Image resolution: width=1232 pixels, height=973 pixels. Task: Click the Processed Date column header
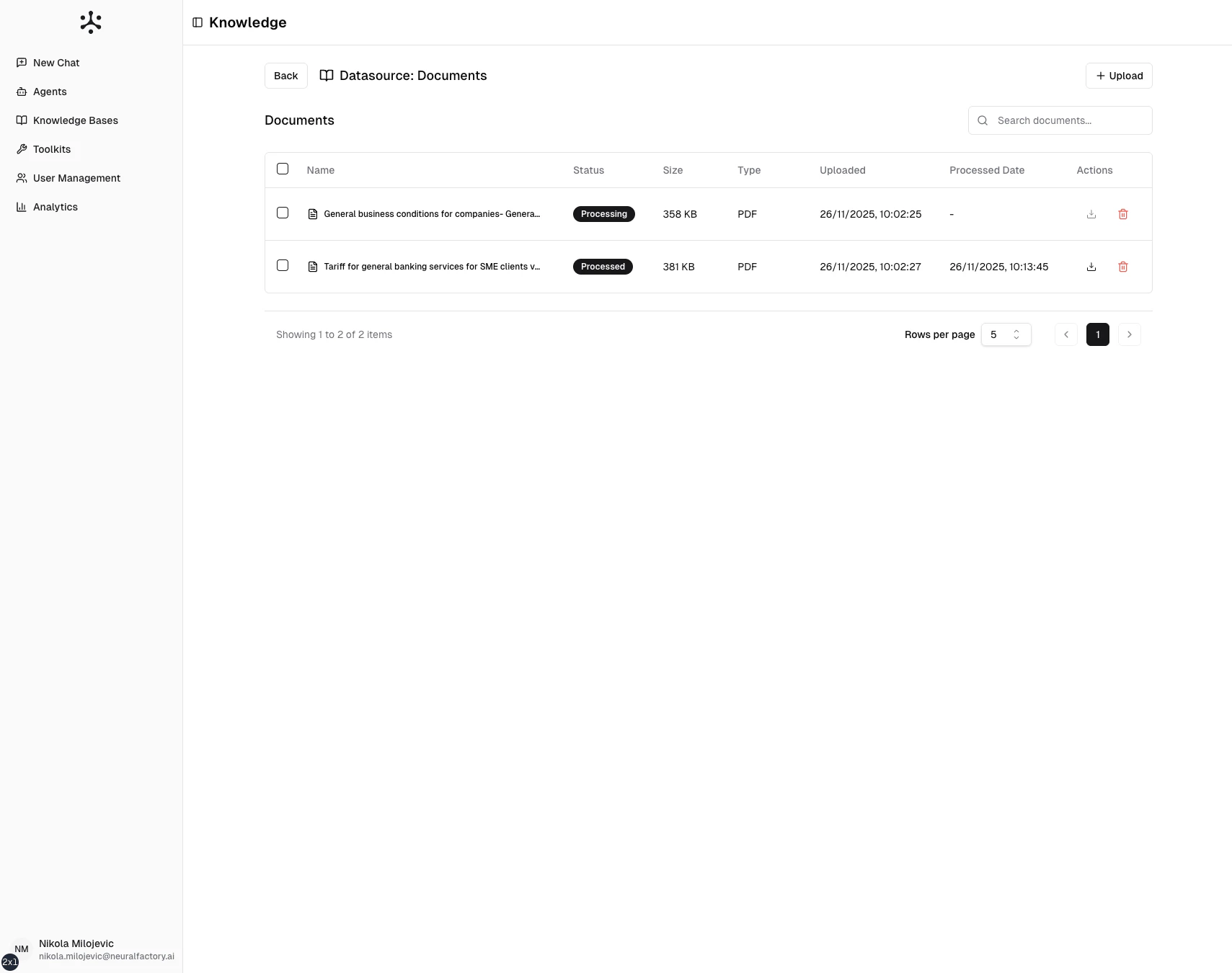(987, 170)
